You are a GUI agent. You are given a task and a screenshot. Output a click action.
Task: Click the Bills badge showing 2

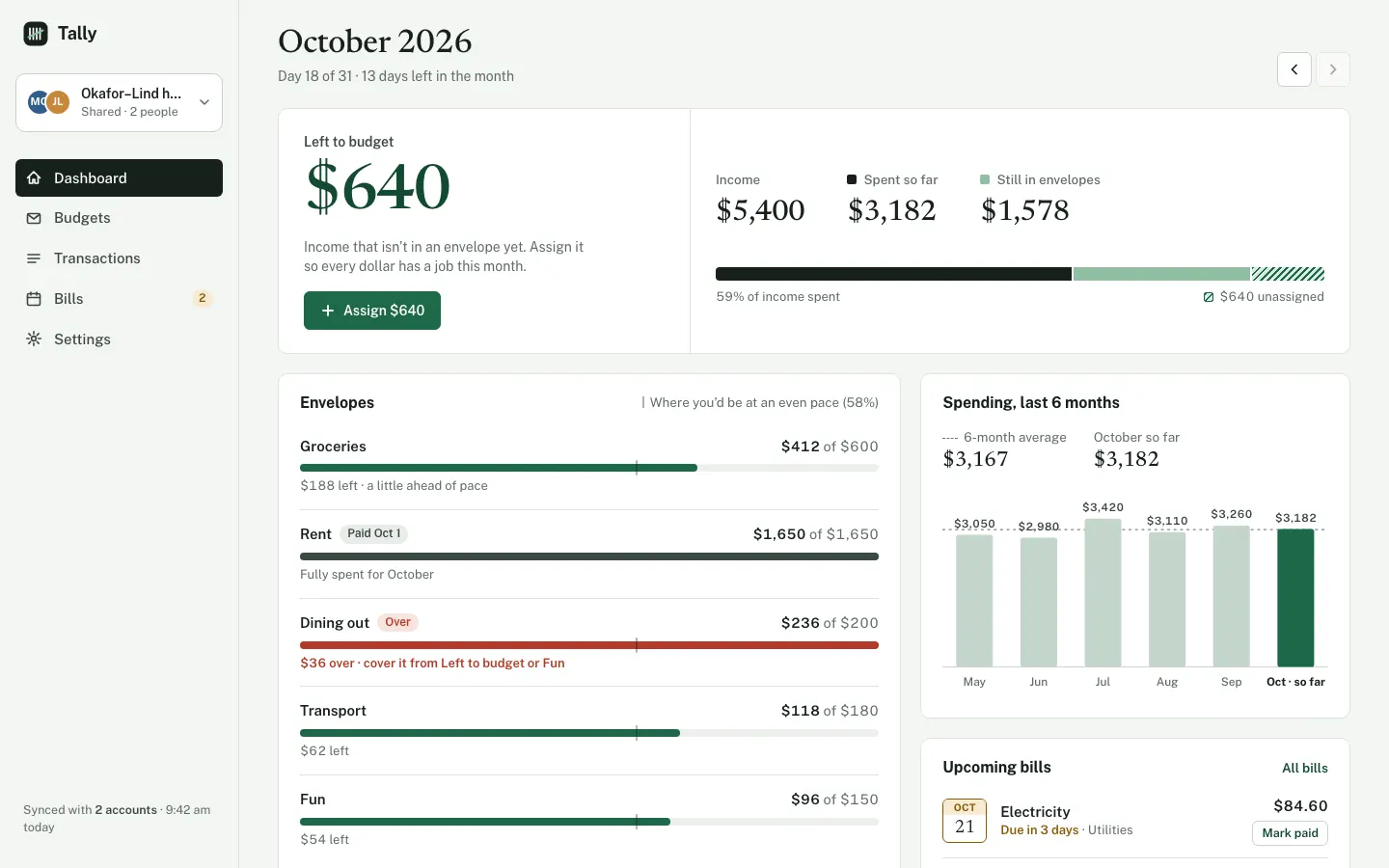click(202, 299)
